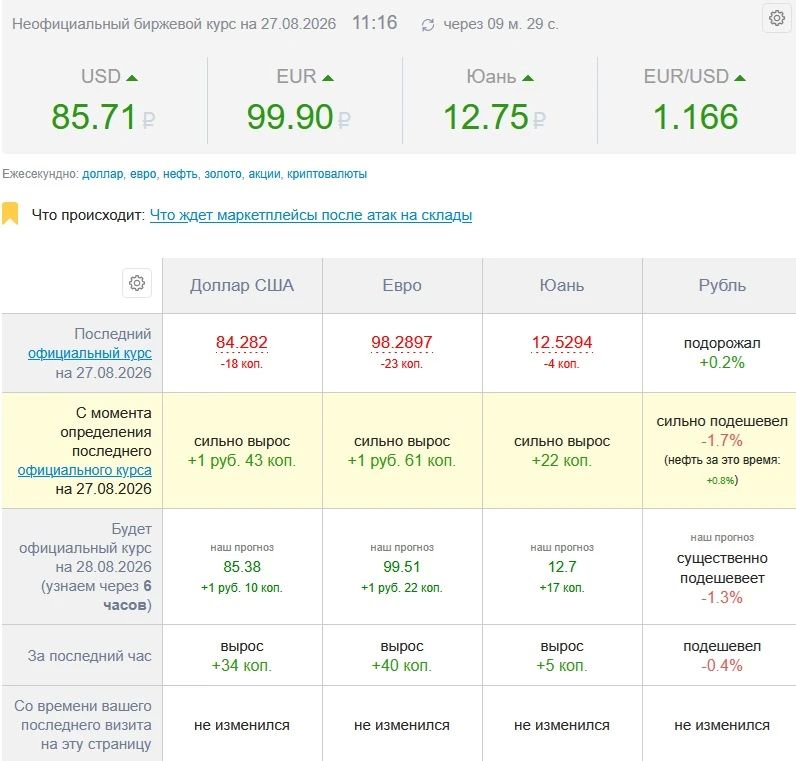The width and height of the screenshot is (796, 761).
Task: Click the green arrow beside USD
Action: pyautogui.click(x=132, y=78)
